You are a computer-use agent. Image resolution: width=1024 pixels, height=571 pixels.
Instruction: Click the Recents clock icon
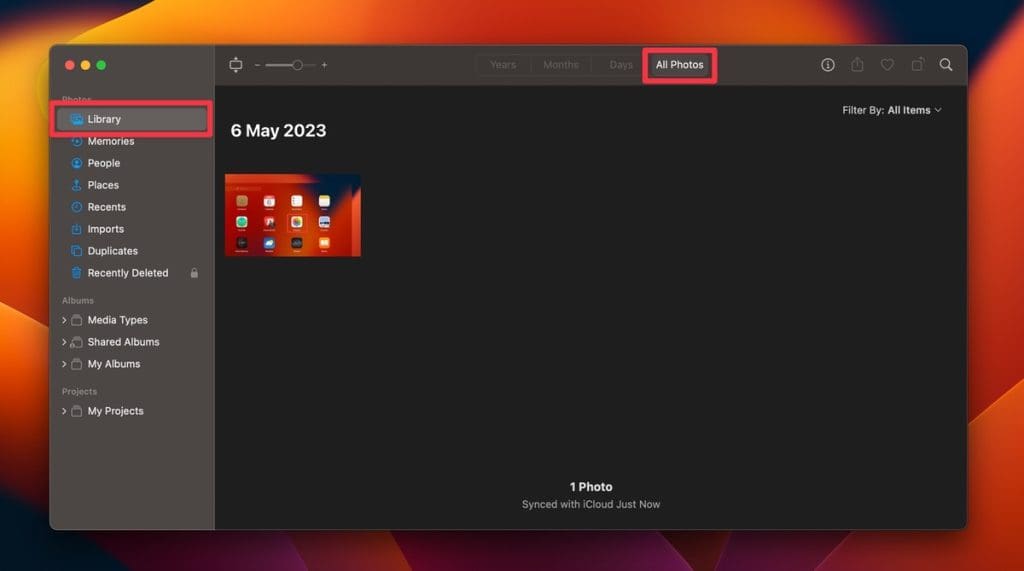(x=76, y=207)
